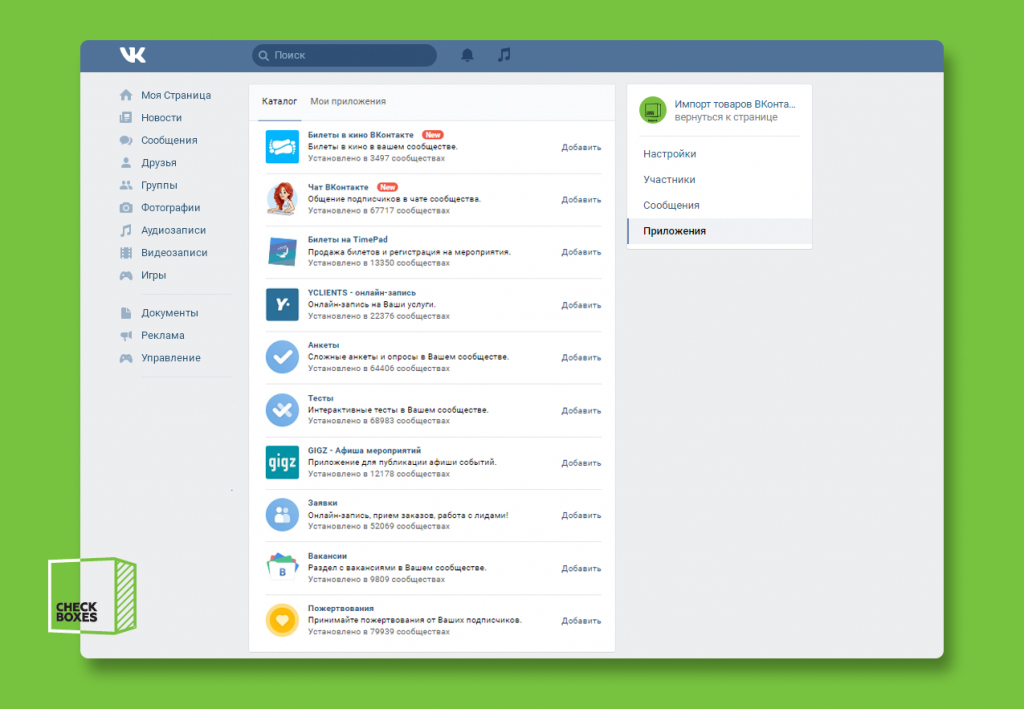Open the Билеты на TimePad title link
This screenshot has width=1024, height=709.
347,240
